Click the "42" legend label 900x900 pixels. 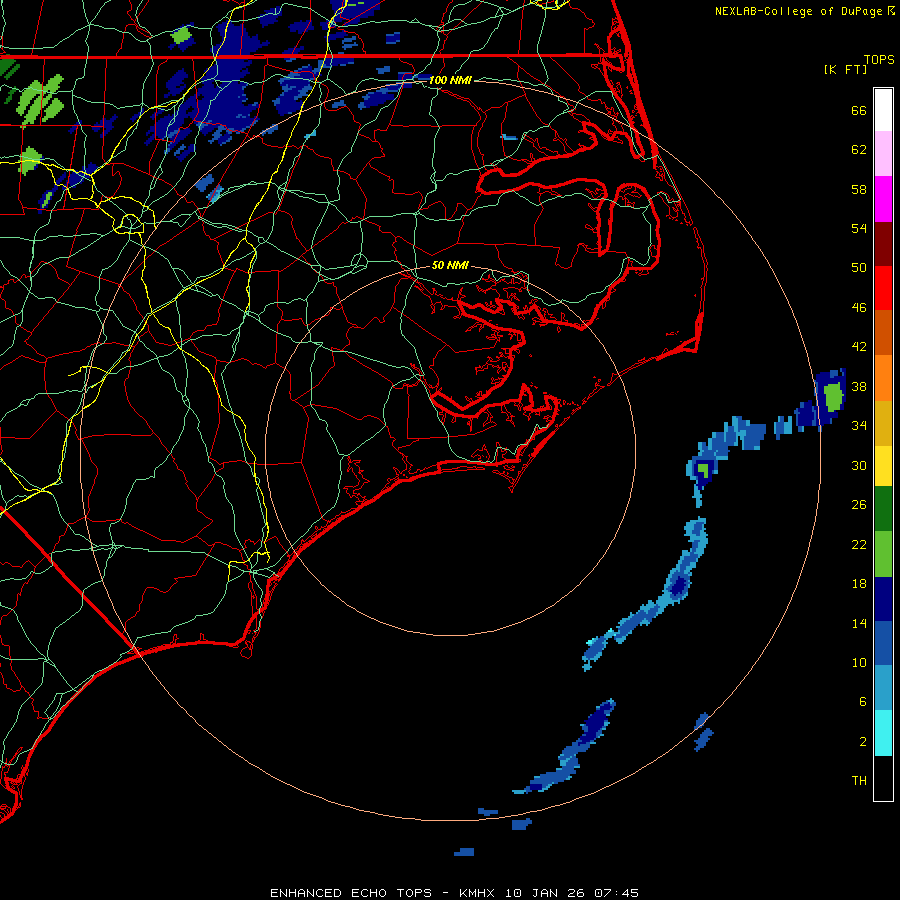tap(859, 347)
